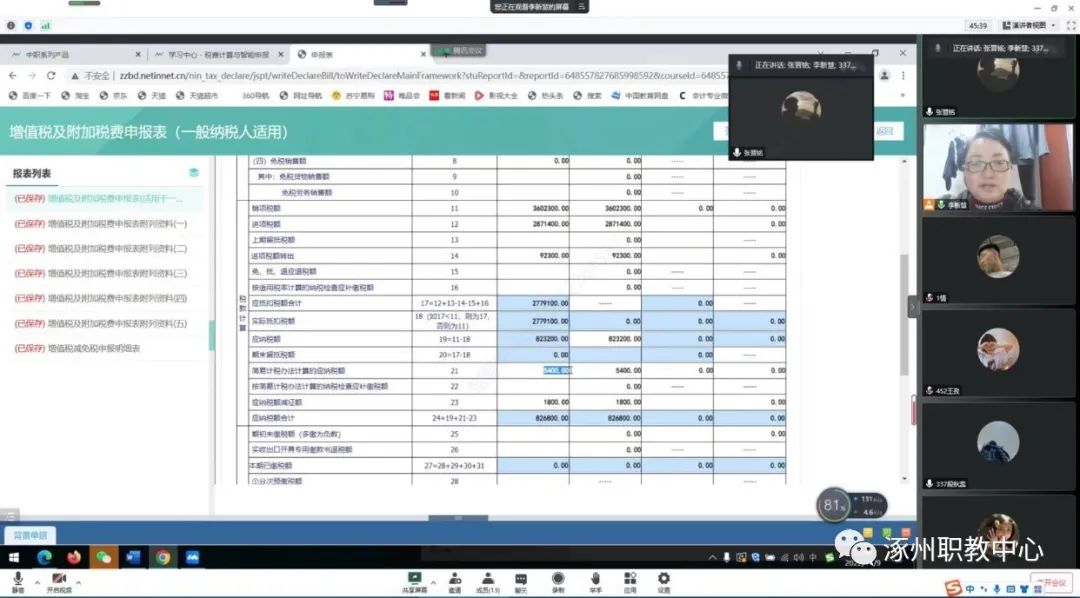Click the browser address bar URL
Viewport: 1080px width, 598px height.
422,75
